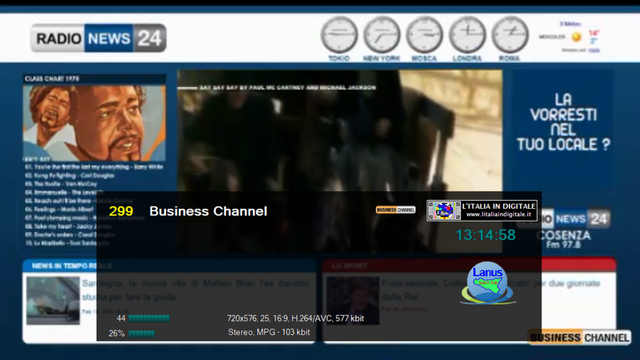Click chart entry 02 Kung Fu Fighting
The image size is (640, 360).
[69, 176]
